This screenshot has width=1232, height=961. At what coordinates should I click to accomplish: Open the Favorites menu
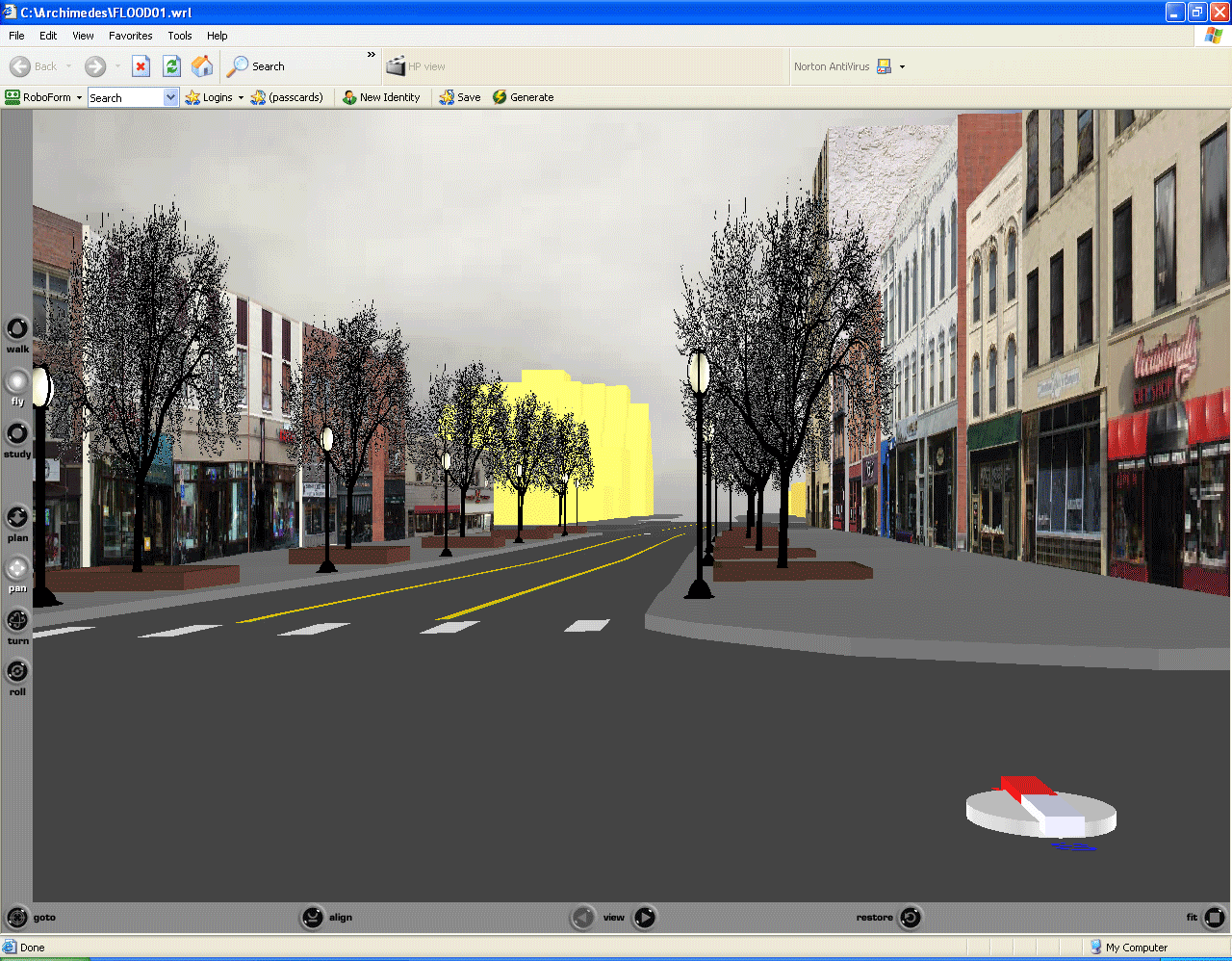130,36
